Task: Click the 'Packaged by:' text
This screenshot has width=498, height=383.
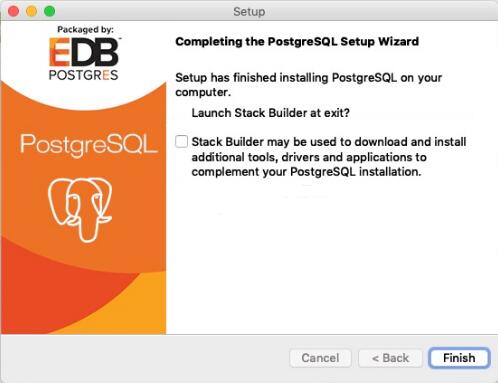Action: pyautogui.click(x=85, y=30)
